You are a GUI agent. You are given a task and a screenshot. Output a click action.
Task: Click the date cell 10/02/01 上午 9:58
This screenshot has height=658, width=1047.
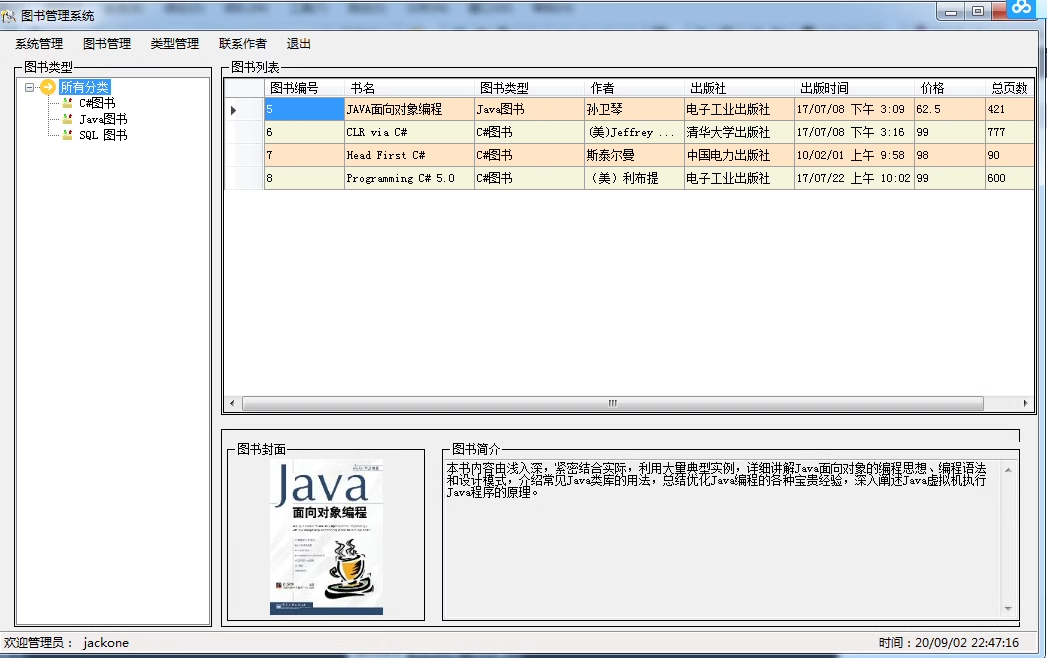[x=854, y=155]
